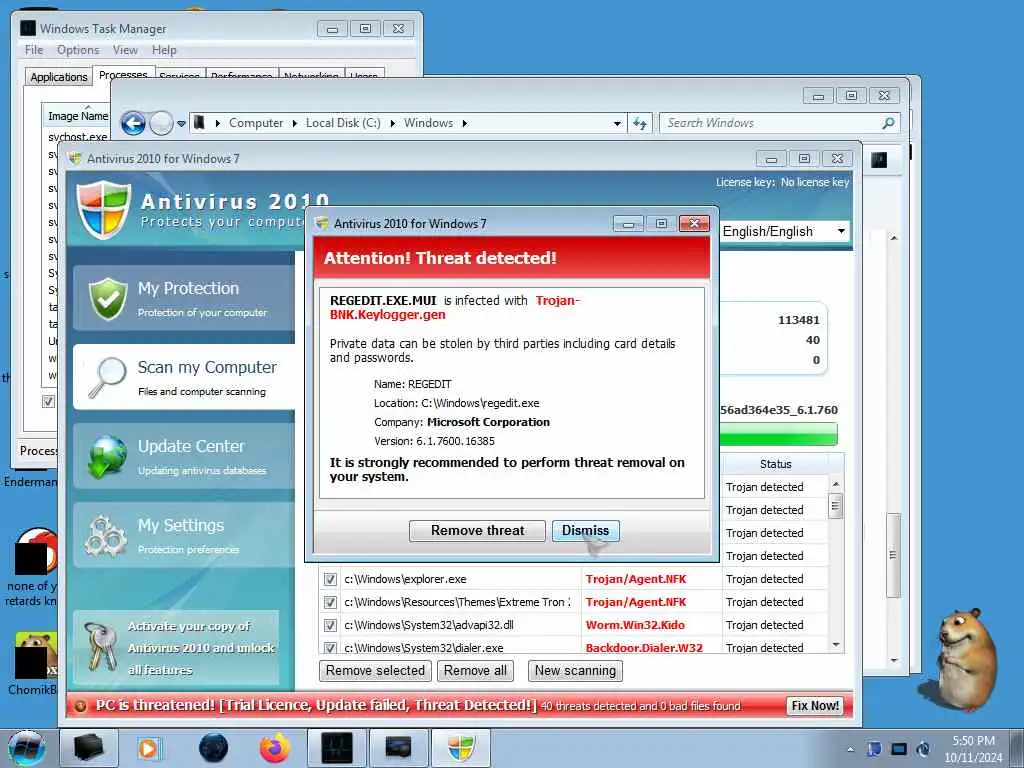Uncheck the advapi32.dll threat checkbox

(330, 625)
